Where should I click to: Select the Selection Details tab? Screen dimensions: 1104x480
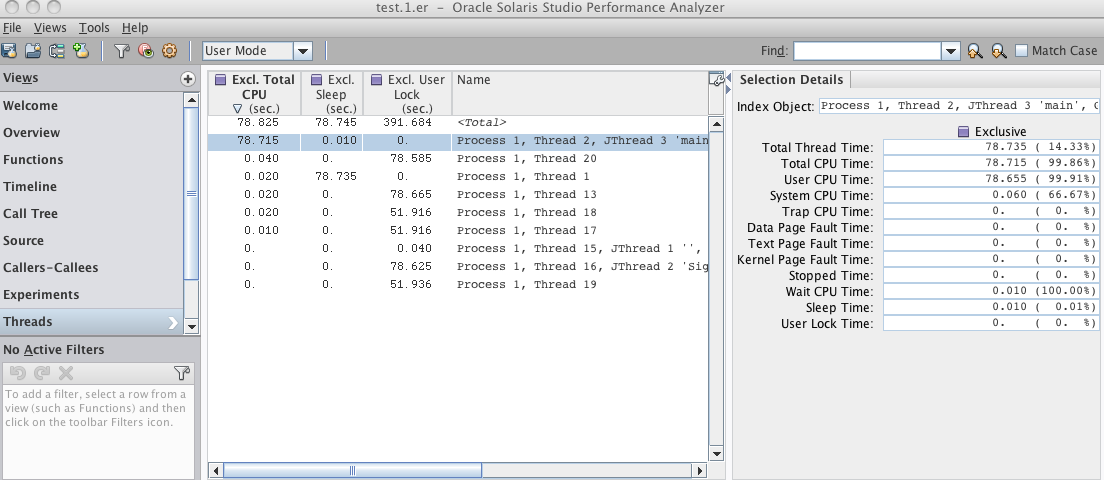point(791,80)
